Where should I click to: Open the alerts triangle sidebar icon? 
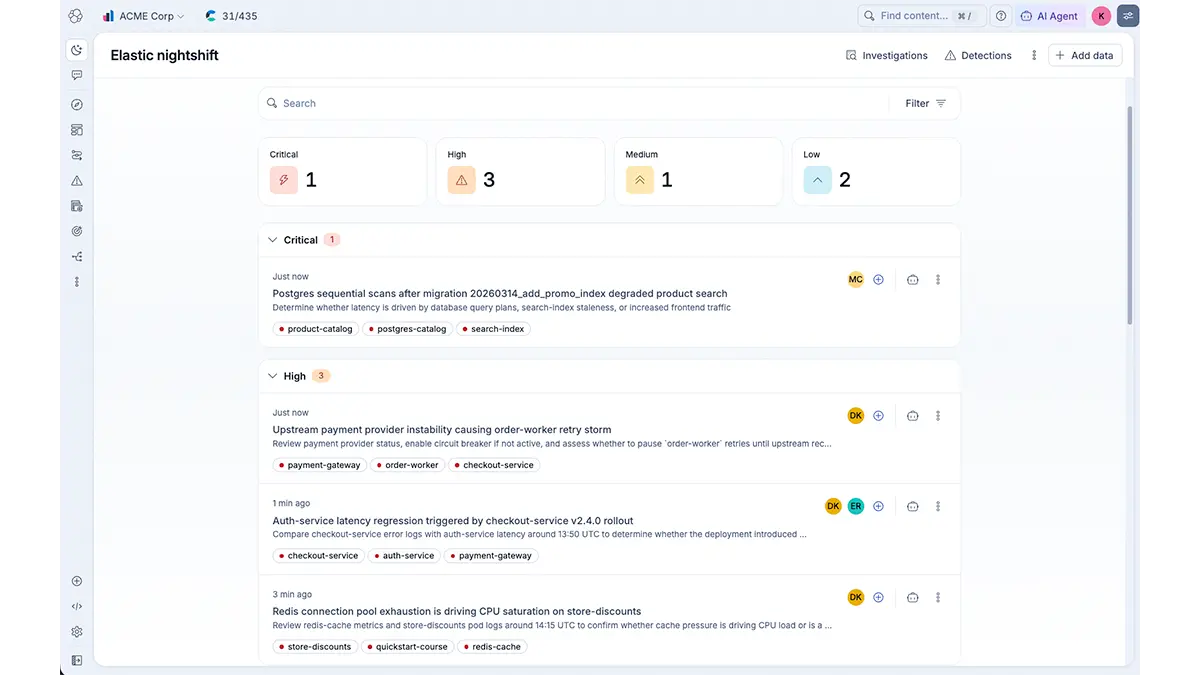click(77, 181)
